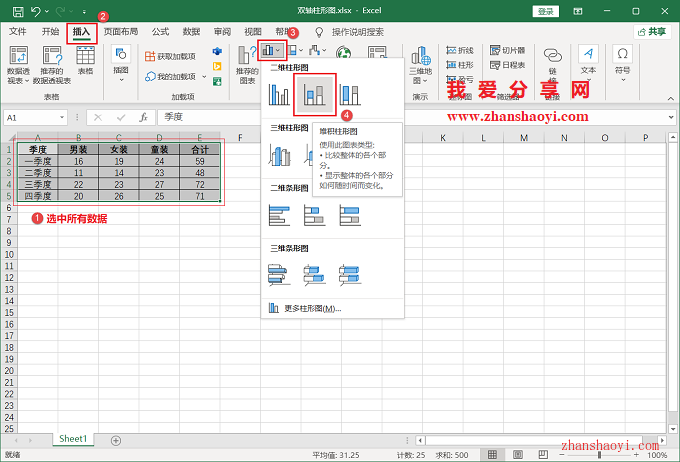Viewport: 680px width, 462px height.
Task: Open Ribbon Display Options
Action: click(578, 11)
